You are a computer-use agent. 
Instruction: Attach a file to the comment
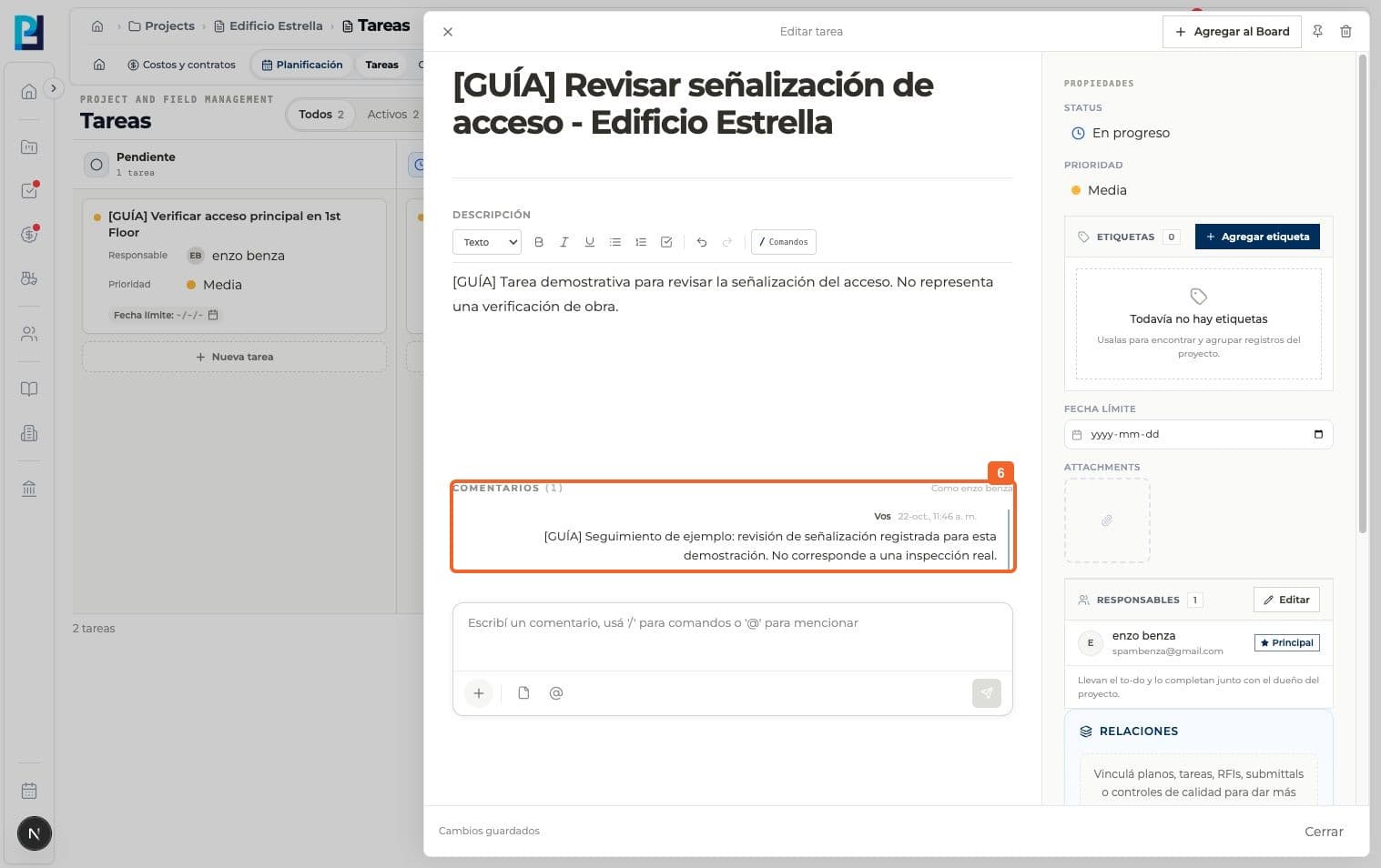[523, 693]
